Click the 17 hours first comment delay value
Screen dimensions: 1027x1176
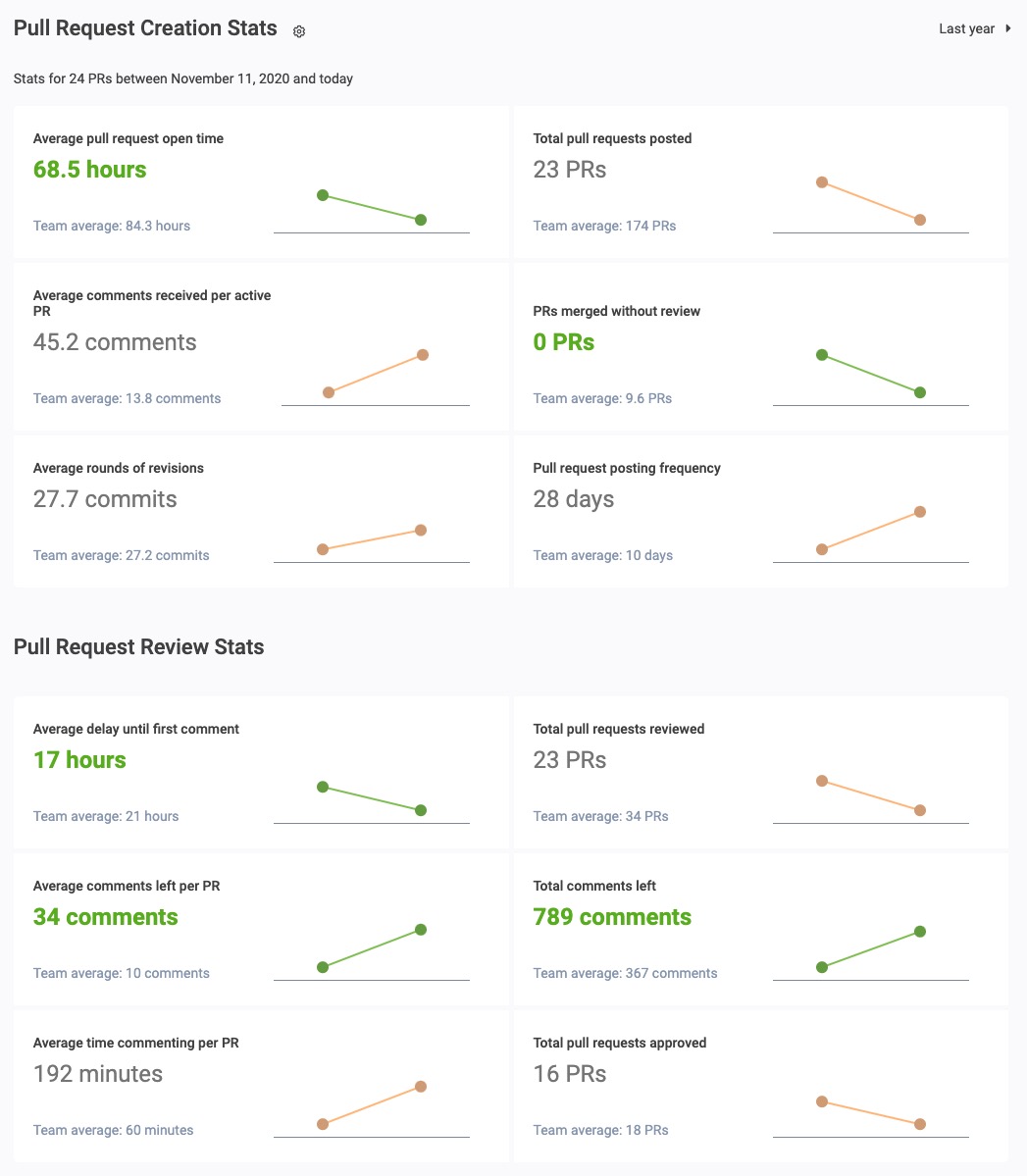79,760
